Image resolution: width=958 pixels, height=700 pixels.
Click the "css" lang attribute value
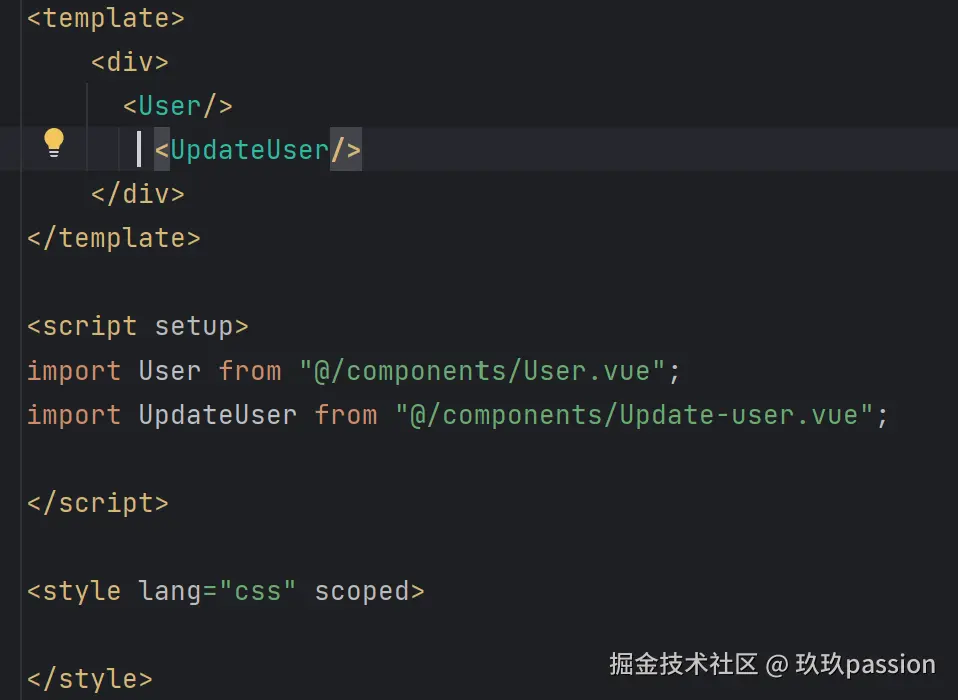tap(258, 591)
